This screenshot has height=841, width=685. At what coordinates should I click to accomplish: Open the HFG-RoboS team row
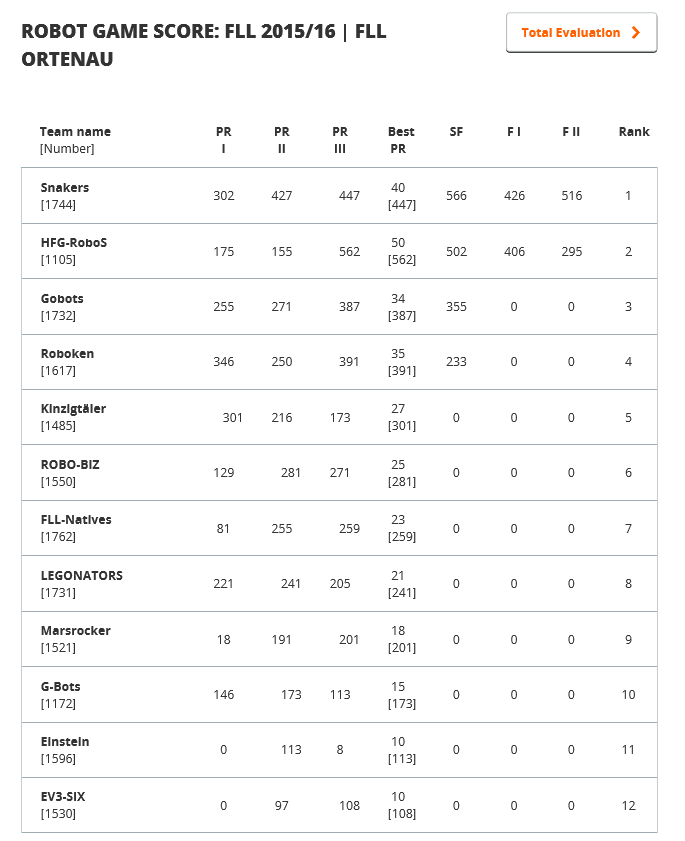(74, 243)
